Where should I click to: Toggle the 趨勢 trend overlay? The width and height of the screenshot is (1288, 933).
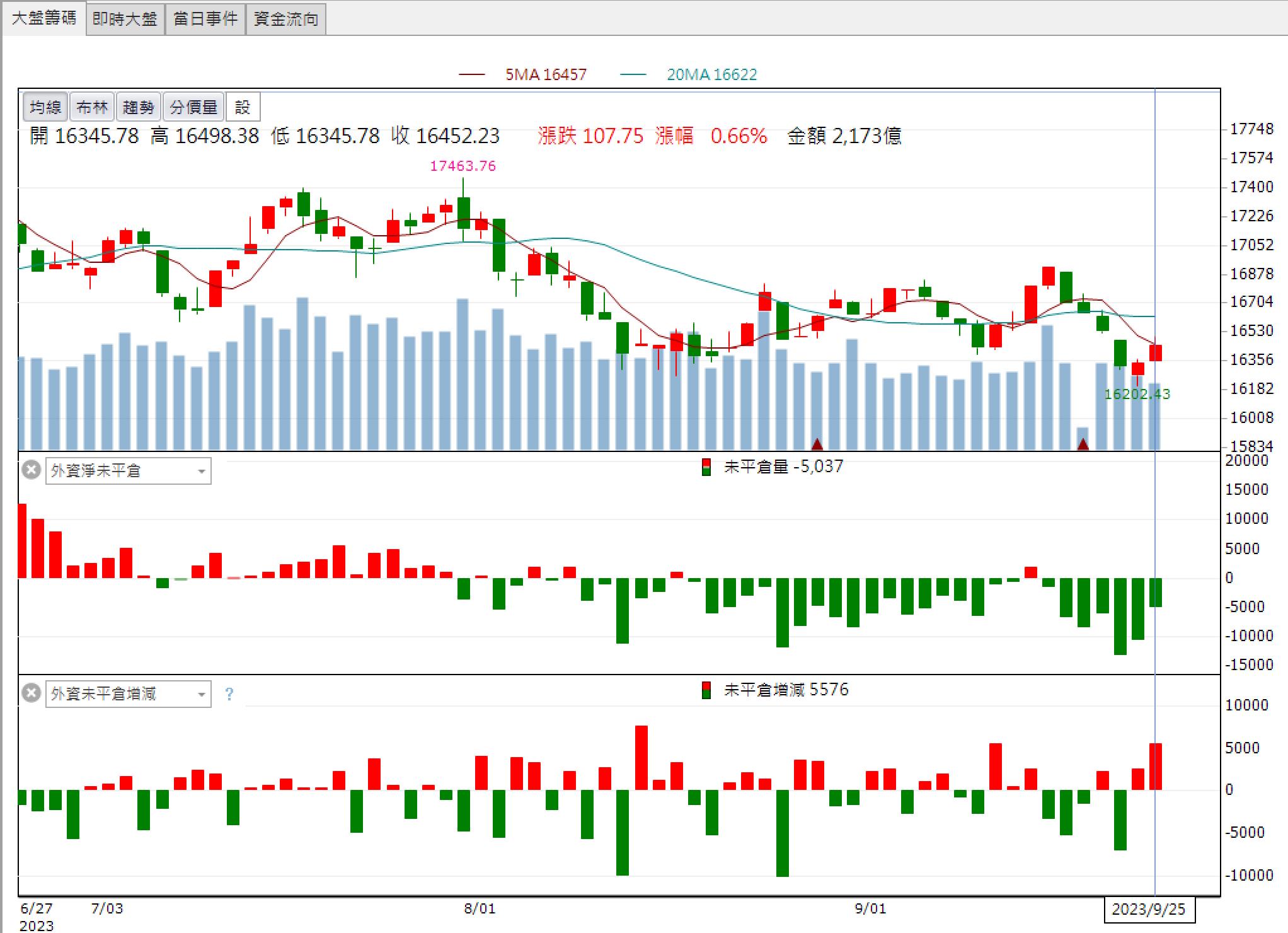(x=139, y=107)
